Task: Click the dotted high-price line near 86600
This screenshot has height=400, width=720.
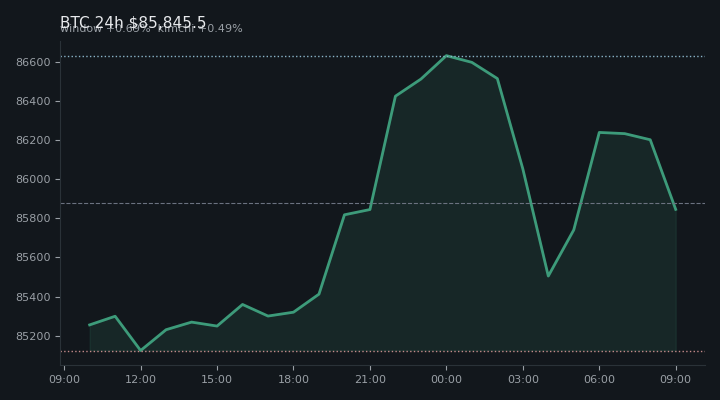Action: coord(382,56)
